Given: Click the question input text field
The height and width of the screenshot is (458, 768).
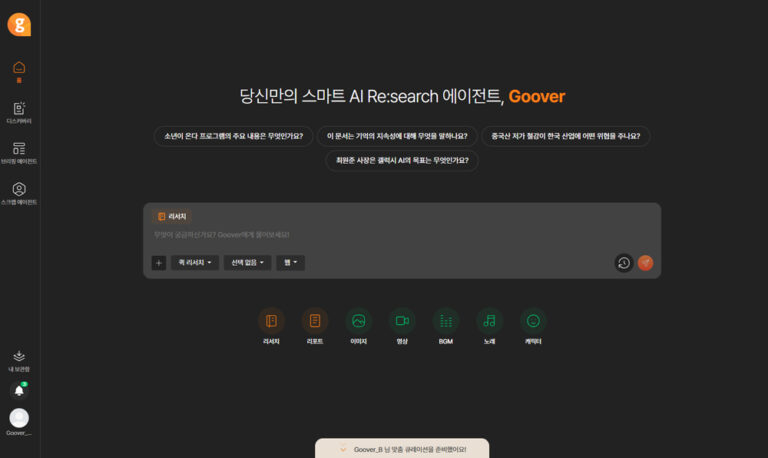Looking at the screenshot, I should click(400, 235).
